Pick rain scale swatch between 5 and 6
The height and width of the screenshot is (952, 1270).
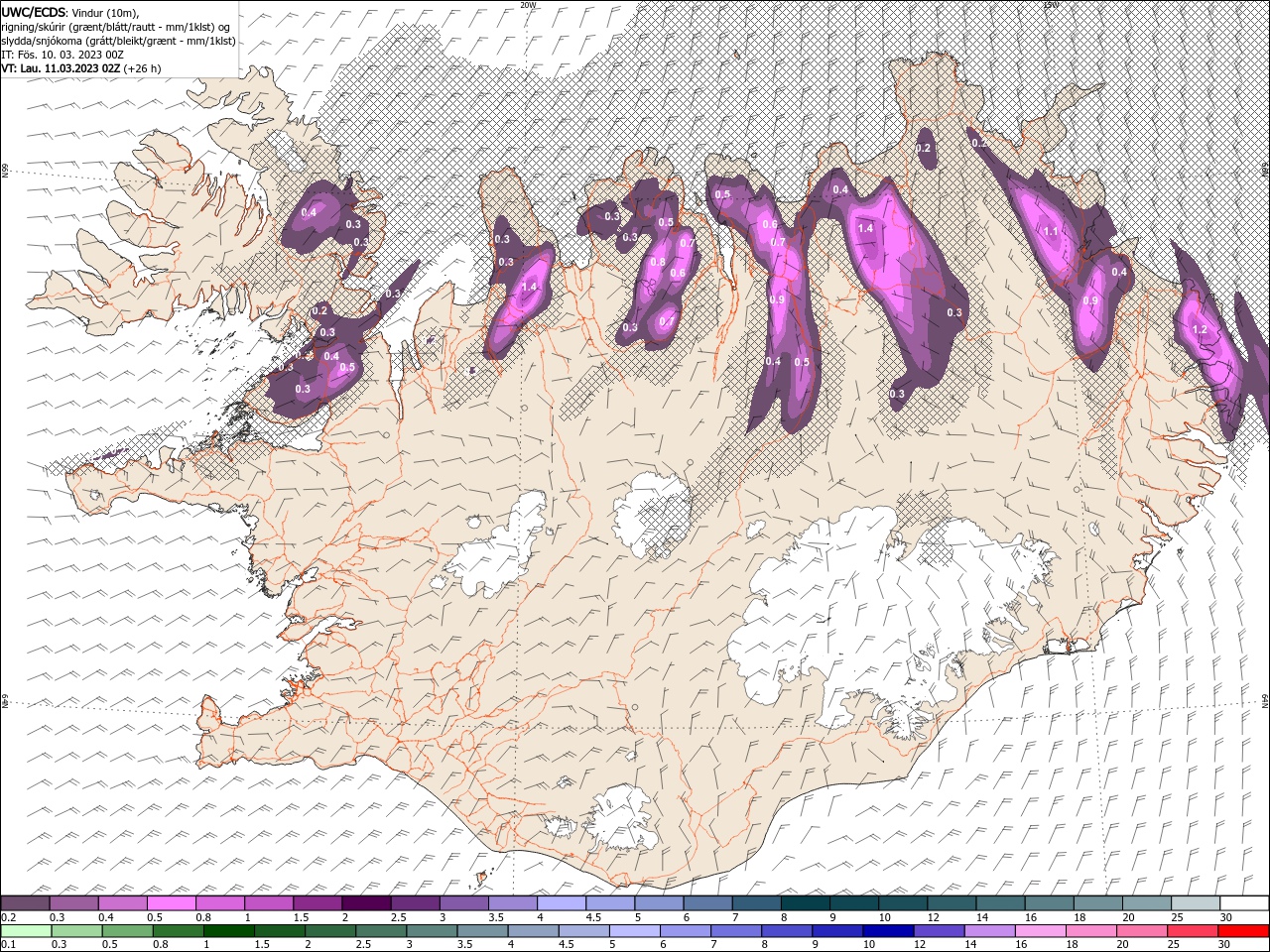634,931
